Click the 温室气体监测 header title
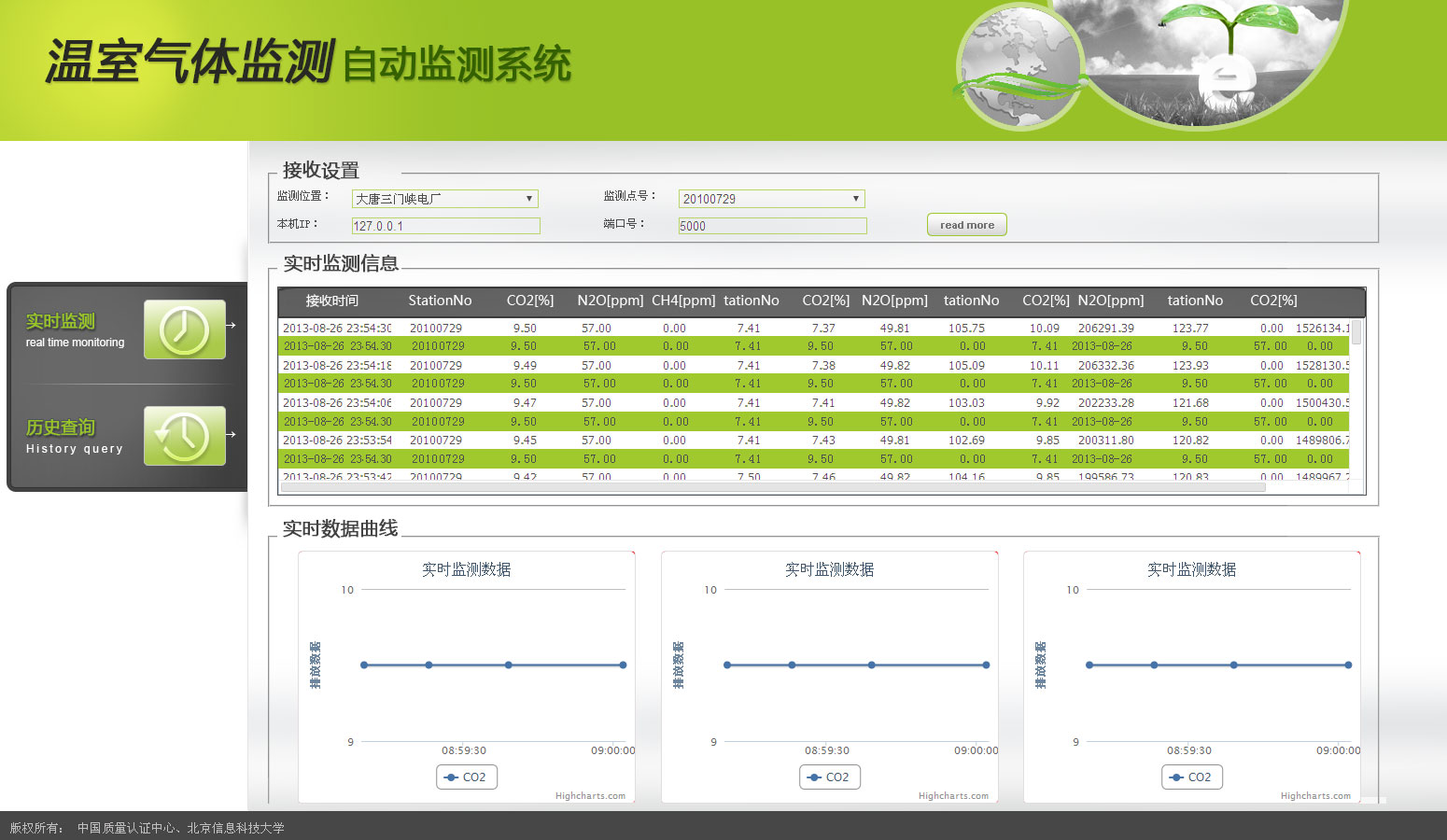1447x840 pixels. click(190, 62)
